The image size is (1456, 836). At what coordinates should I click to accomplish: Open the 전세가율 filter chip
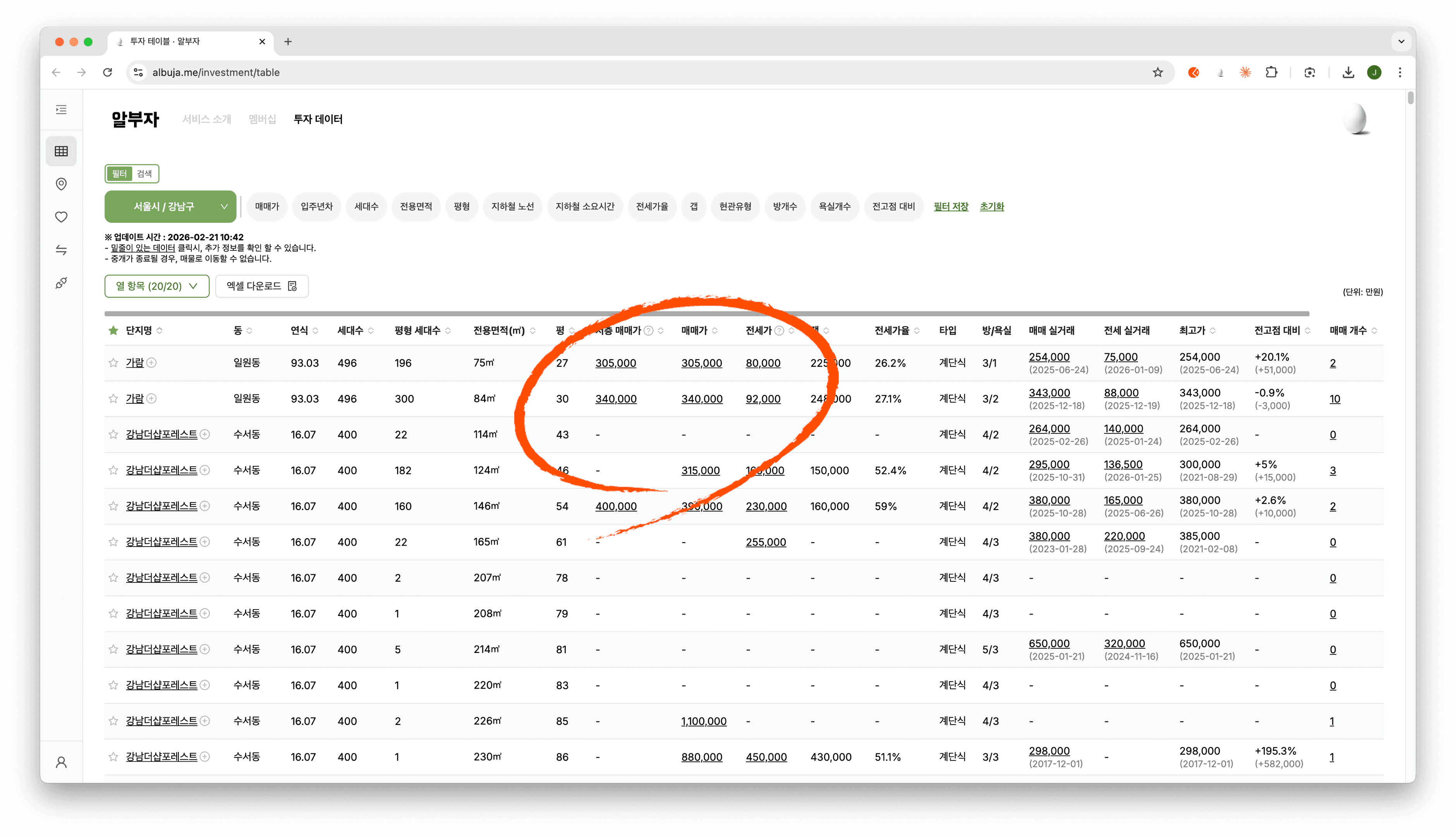tap(651, 206)
